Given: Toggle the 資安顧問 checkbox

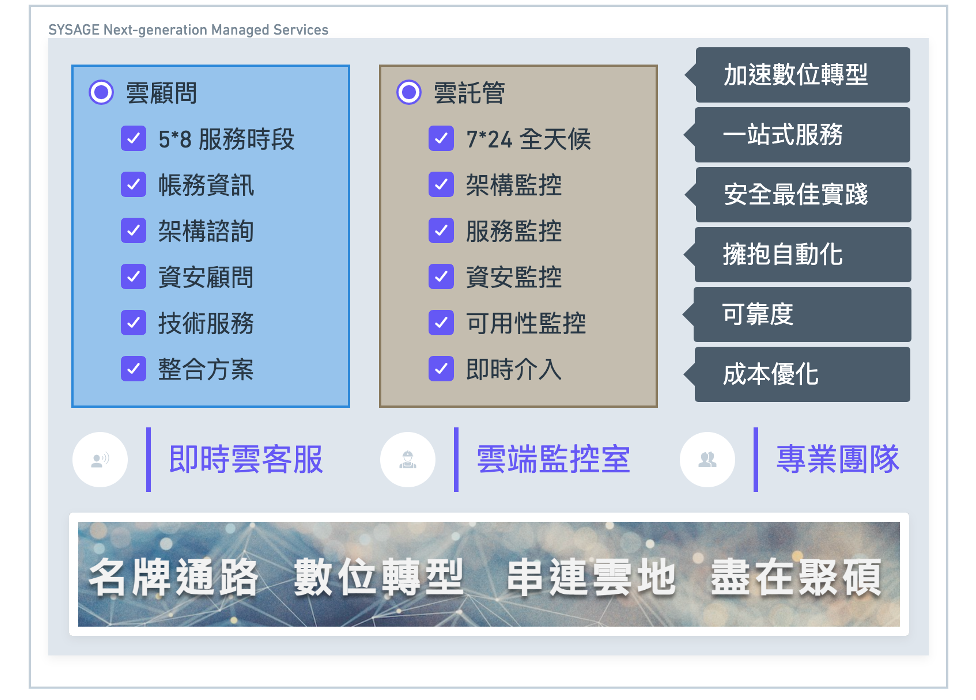Looking at the screenshot, I should [x=133, y=277].
